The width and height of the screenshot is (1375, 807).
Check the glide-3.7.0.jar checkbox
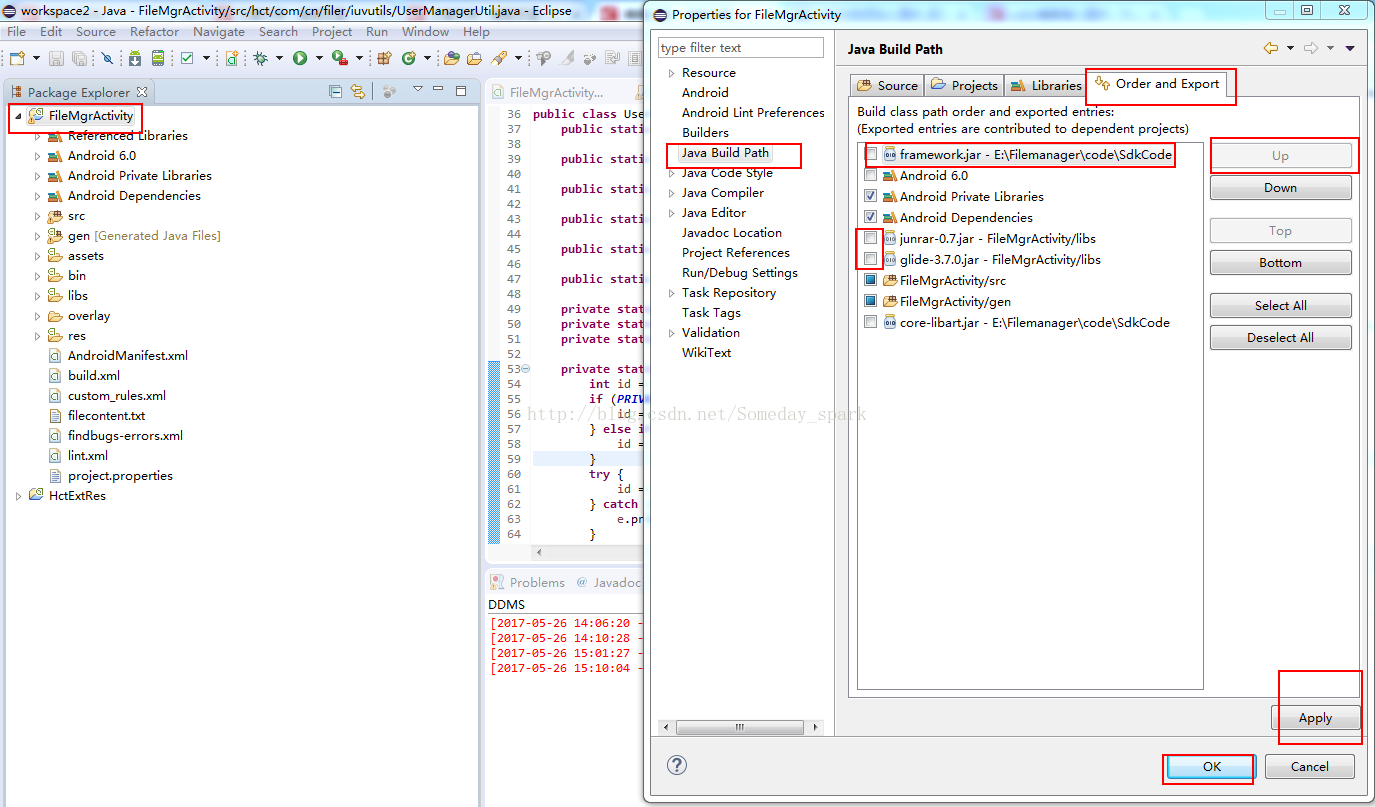click(x=871, y=260)
